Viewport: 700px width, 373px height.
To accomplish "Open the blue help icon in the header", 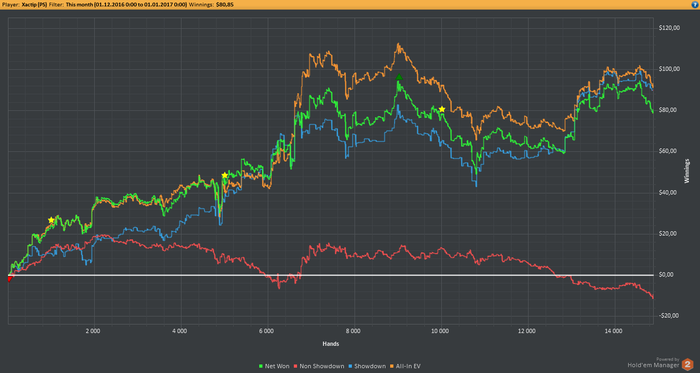I will pos(696,4).
